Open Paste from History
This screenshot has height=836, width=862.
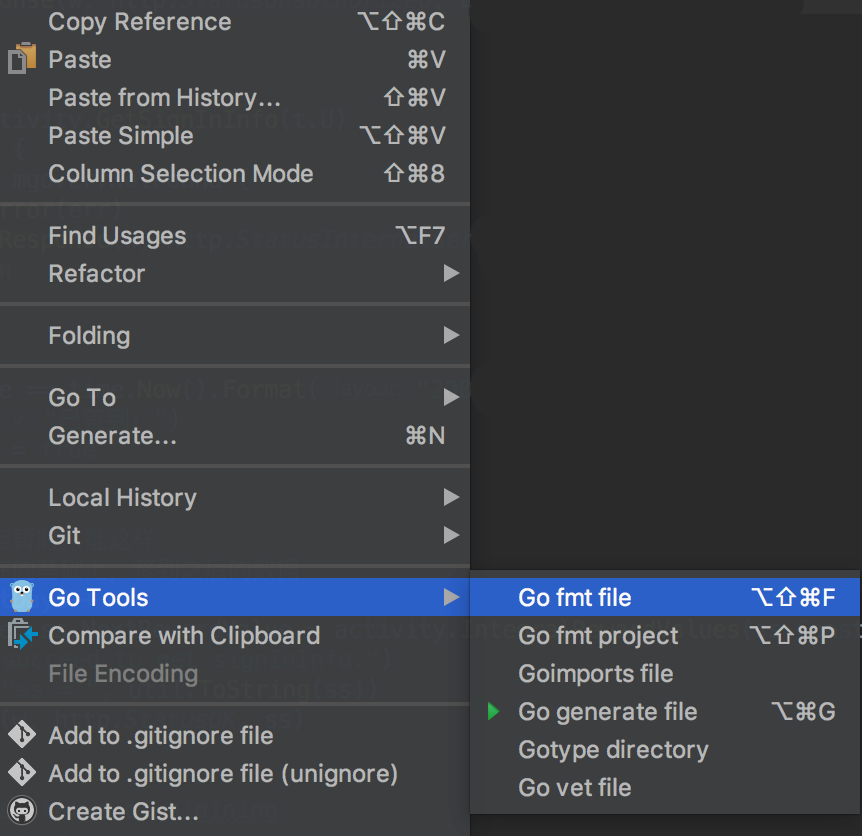pos(164,97)
